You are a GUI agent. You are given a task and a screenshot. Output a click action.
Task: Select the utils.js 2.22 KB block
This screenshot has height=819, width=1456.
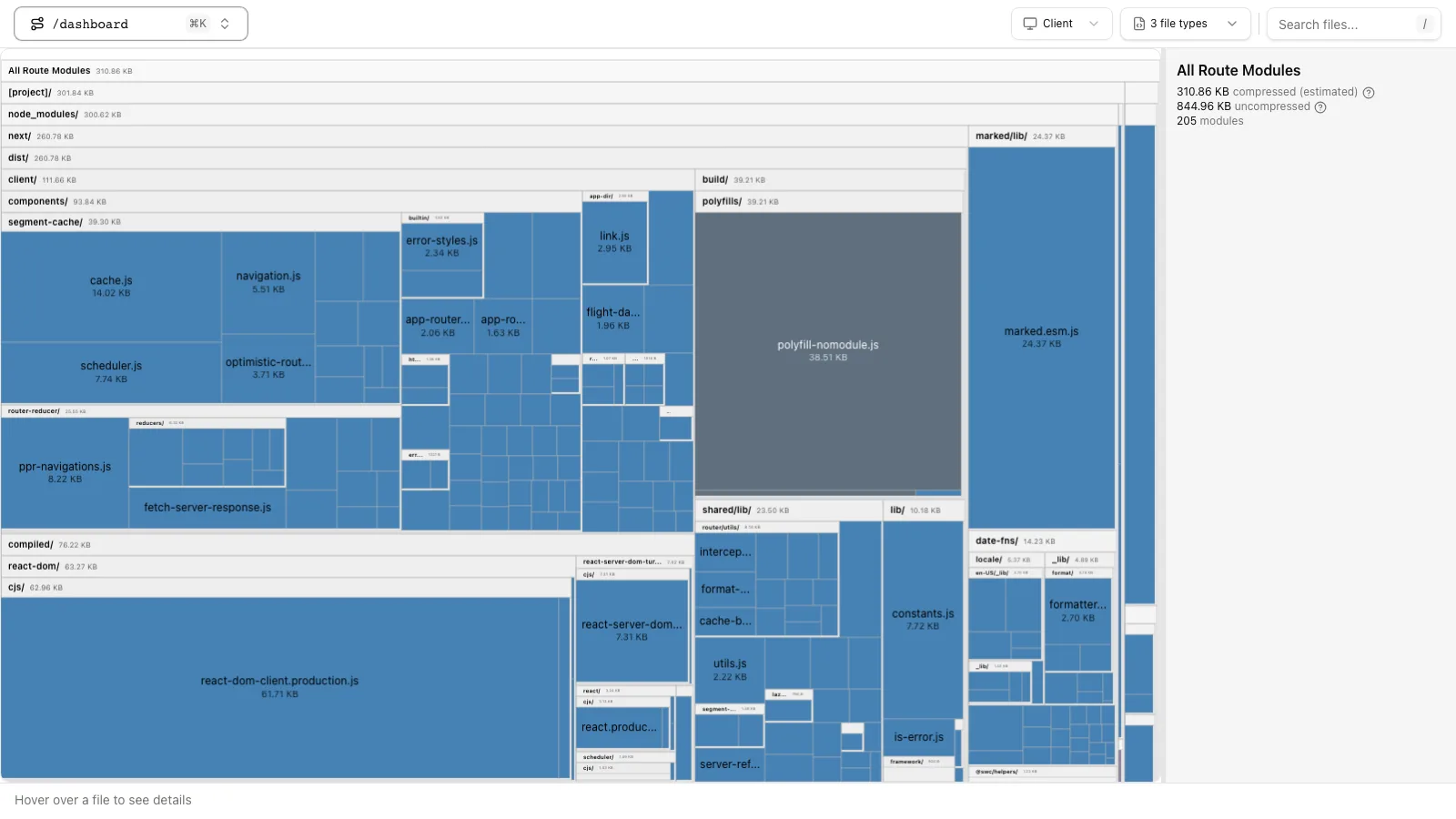pos(730,670)
